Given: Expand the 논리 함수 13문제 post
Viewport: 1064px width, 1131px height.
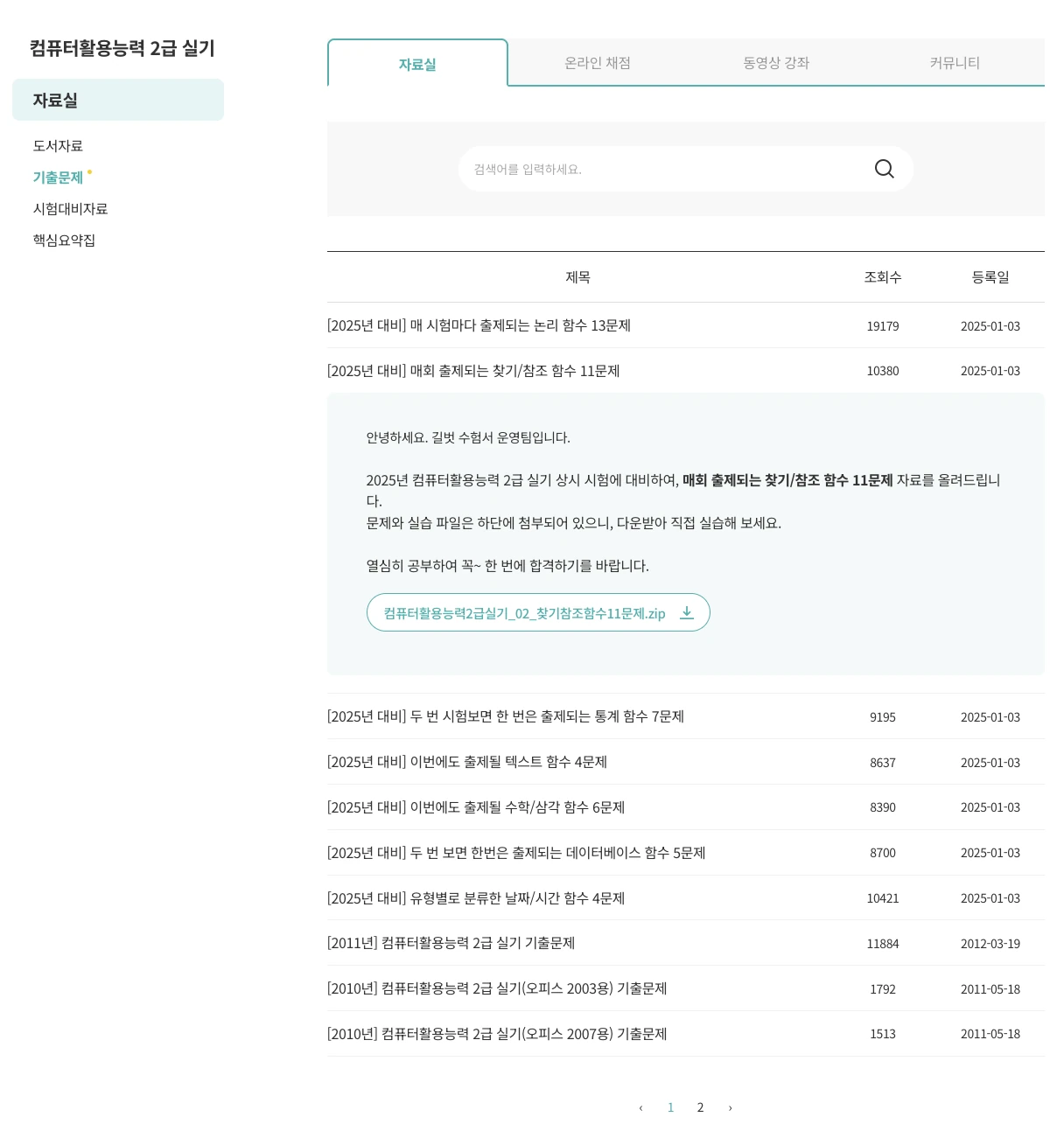Looking at the screenshot, I should [x=480, y=325].
